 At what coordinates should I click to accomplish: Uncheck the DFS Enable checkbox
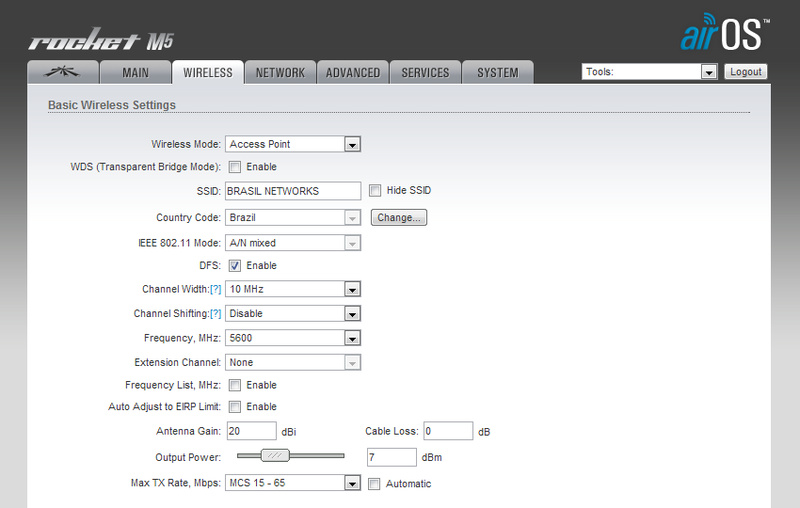tap(235, 266)
